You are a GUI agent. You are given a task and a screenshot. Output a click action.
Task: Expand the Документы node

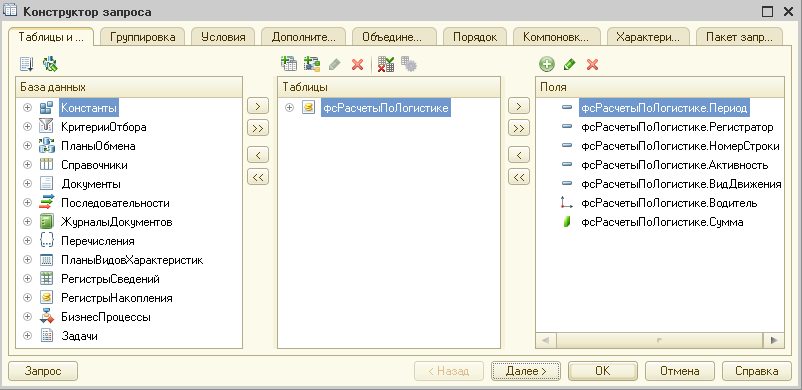(27, 184)
